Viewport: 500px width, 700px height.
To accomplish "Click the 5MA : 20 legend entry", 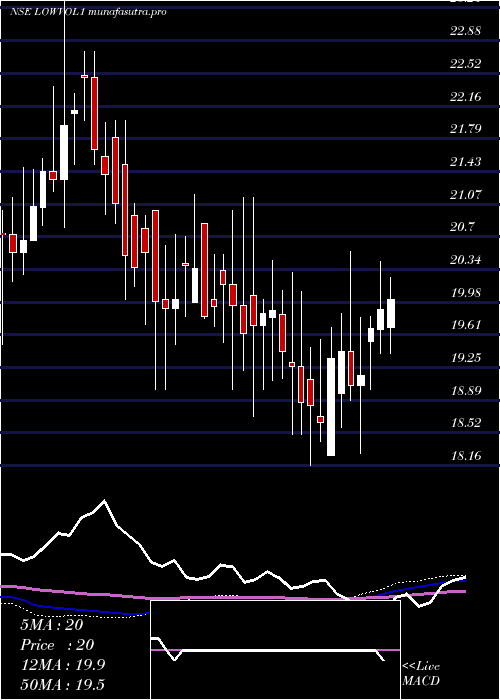I will [x=52, y=625].
